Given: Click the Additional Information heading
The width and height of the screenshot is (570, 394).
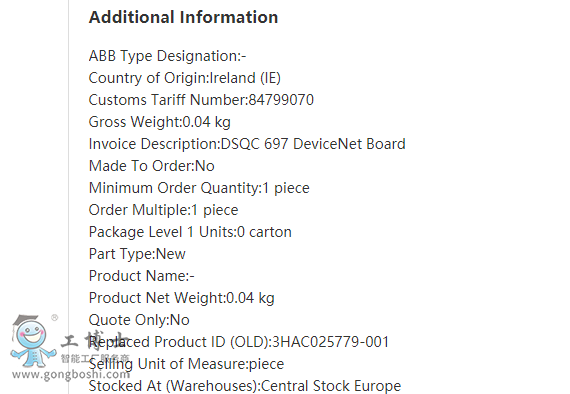Looking at the screenshot, I should (x=184, y=17).
